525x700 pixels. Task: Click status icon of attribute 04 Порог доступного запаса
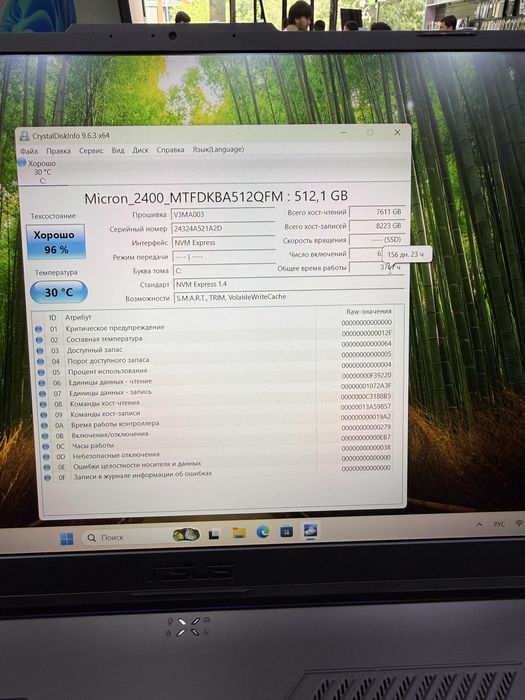[41, 361]
